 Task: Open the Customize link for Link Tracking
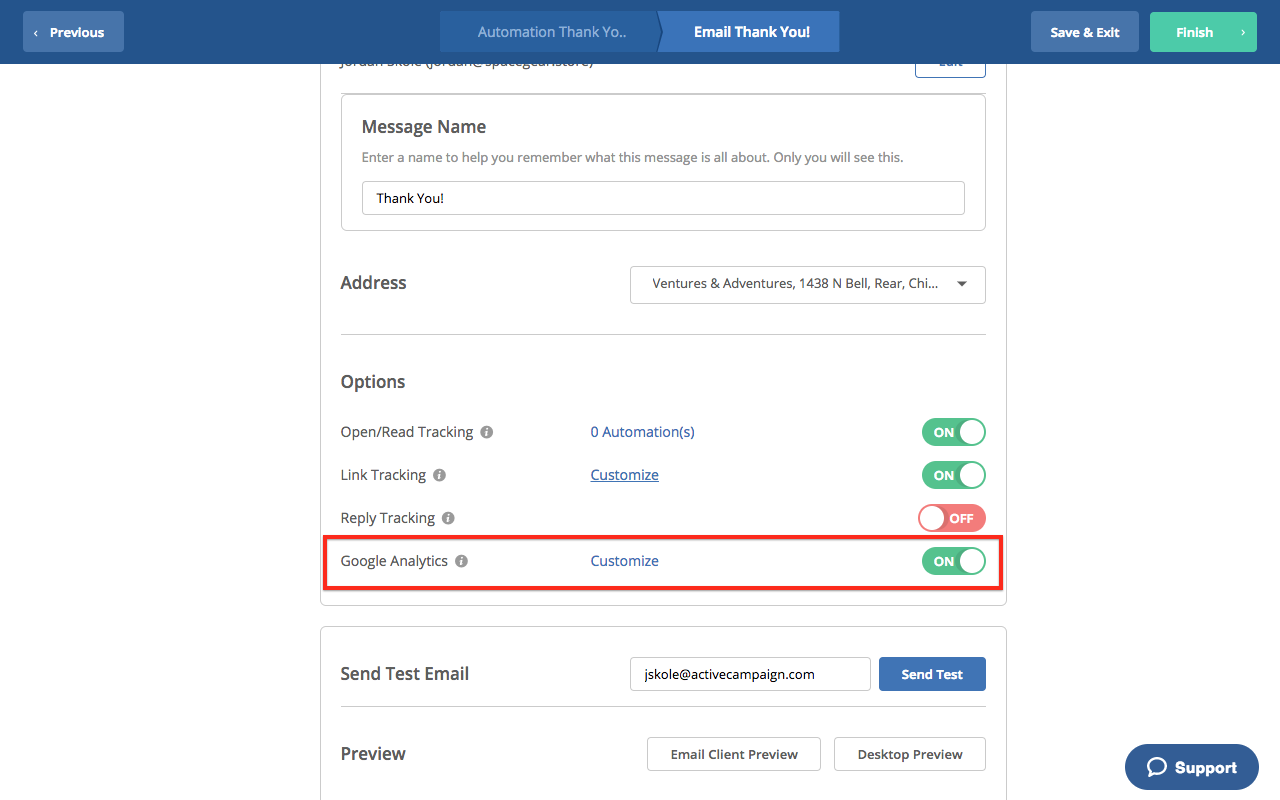[x=624, y=475]
